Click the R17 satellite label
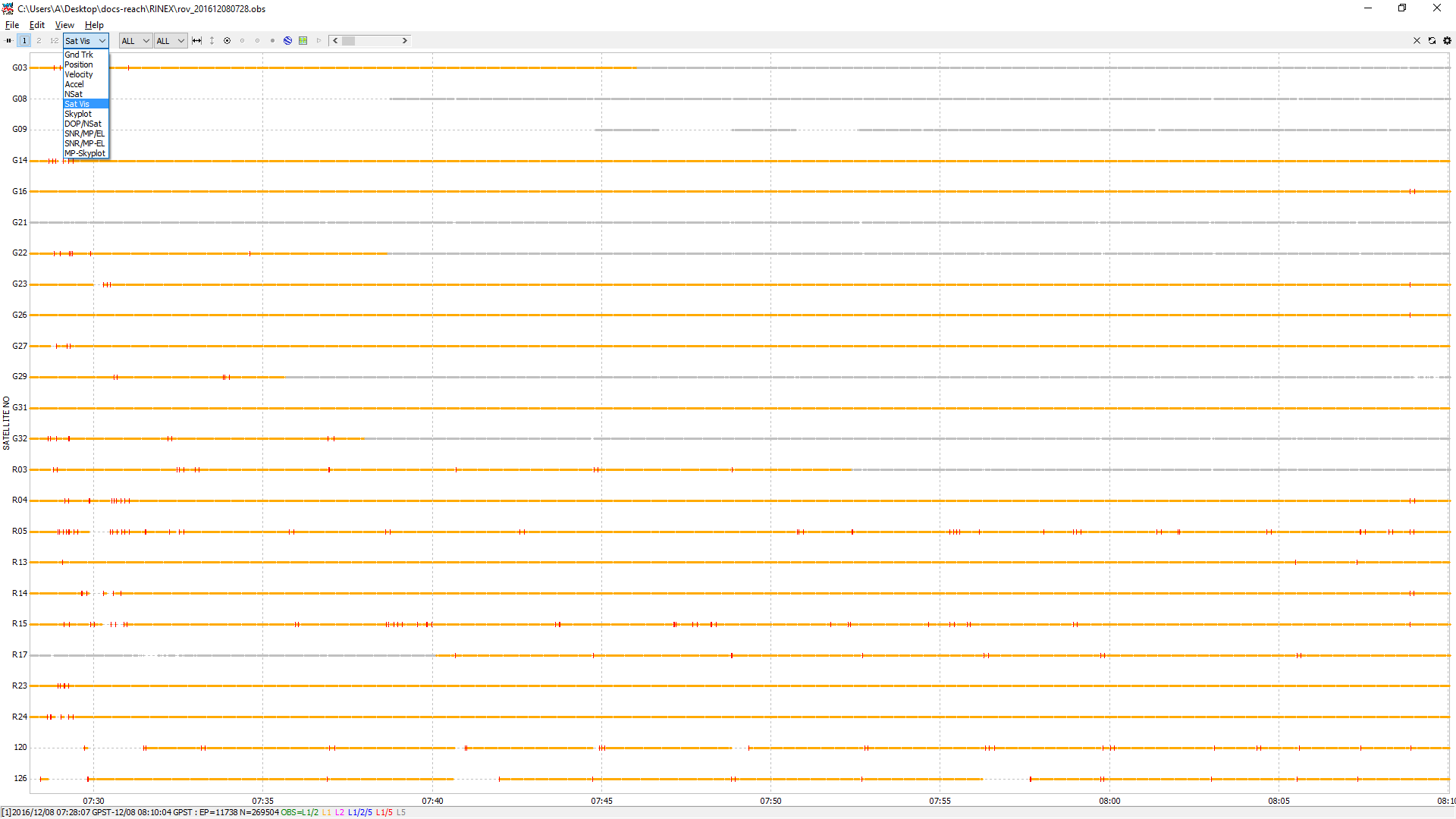This screenshot has height=819, width=1456. (x=20, y=654)
